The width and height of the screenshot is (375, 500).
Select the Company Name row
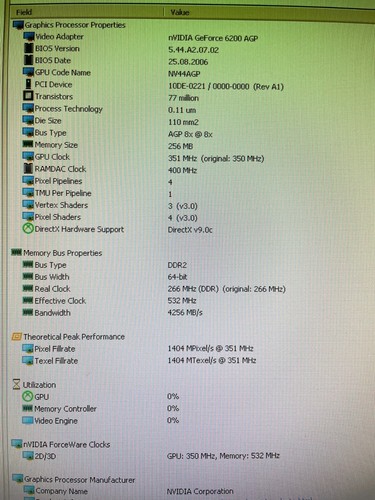pyautogui.click(x=187, y=491)
